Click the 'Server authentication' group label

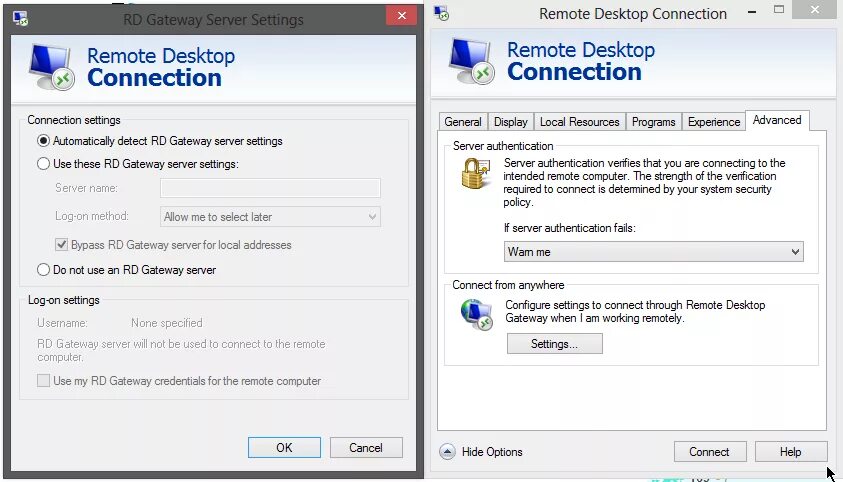point(503,146)
